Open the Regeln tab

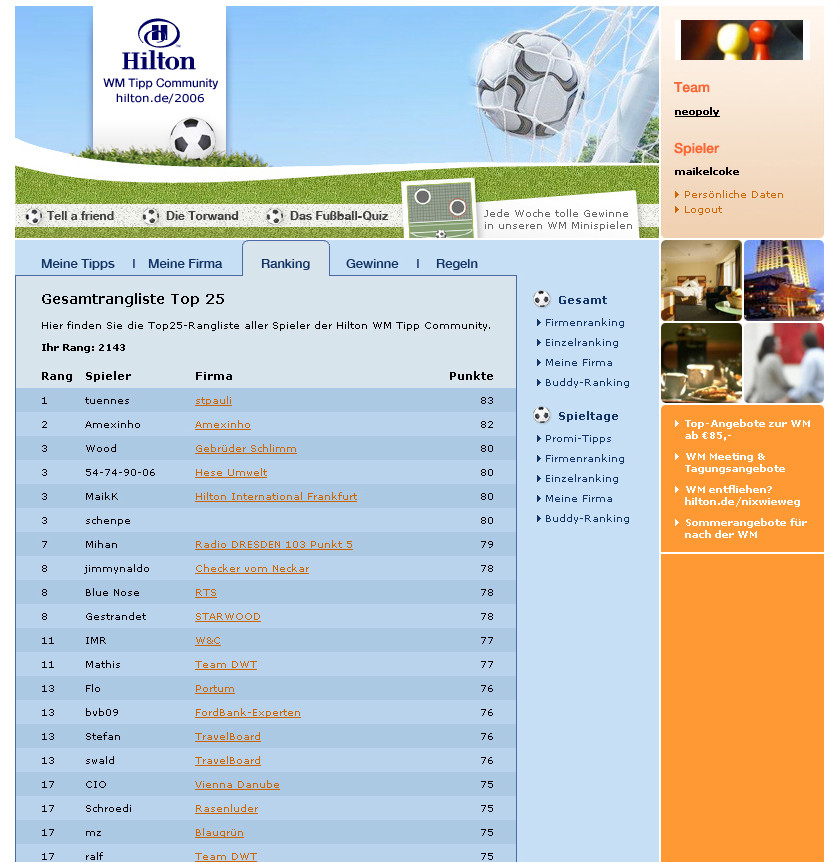click(x=457, y=264)
